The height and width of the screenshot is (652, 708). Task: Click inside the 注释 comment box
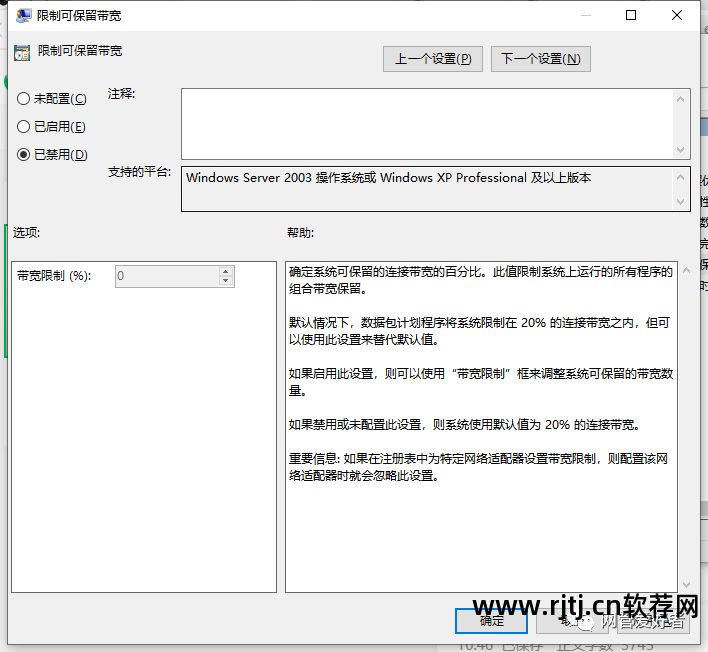427,124
